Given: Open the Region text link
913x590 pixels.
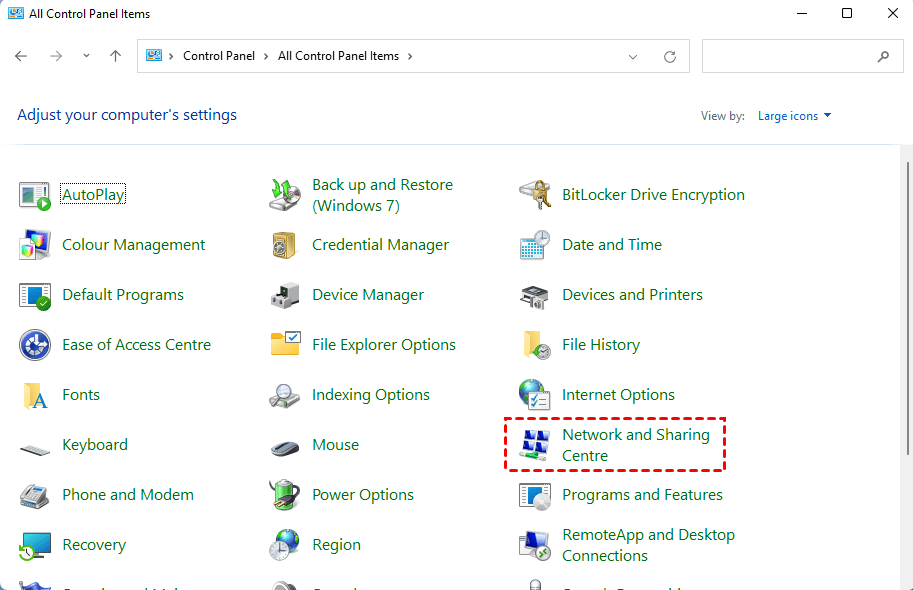Looking at the screenshot, I should [337, 545].
